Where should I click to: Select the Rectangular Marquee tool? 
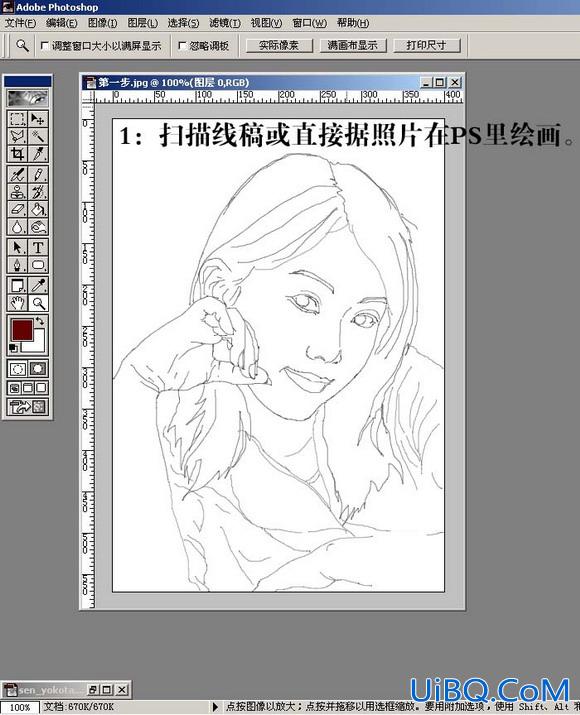point(17,119)
